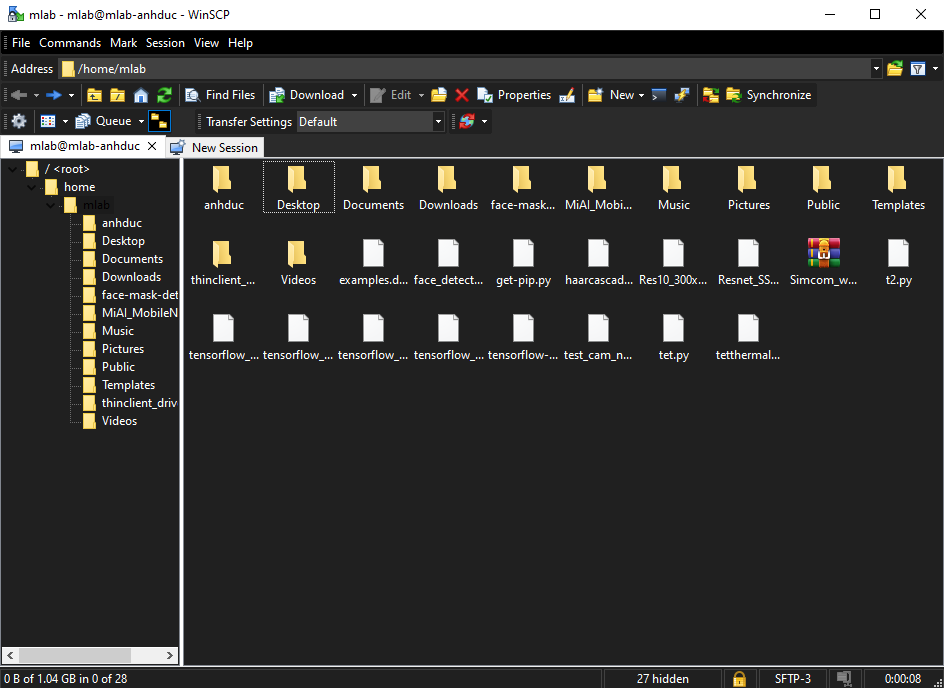Image resolution: width=944 pixels, height=688 pixels.
Task: Click the Properties button
Action: coord(514,95)
